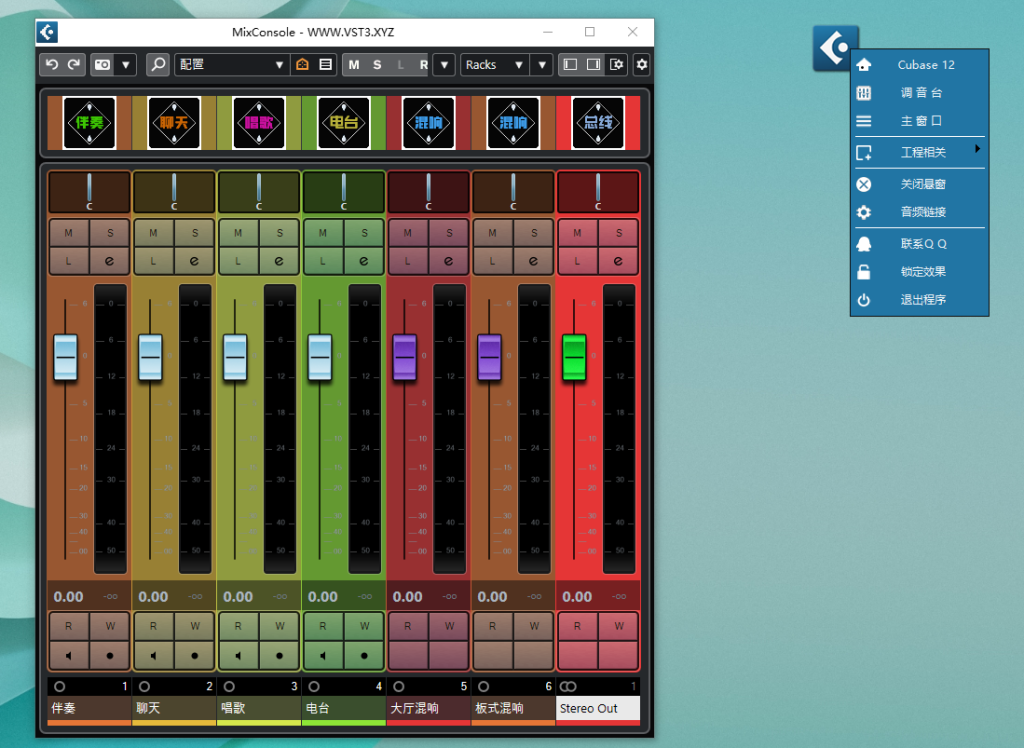The height and width of the screenshot is (748, 1024).
Task: Click the orange channel visibility agents icon
Action: coord(302,65)
